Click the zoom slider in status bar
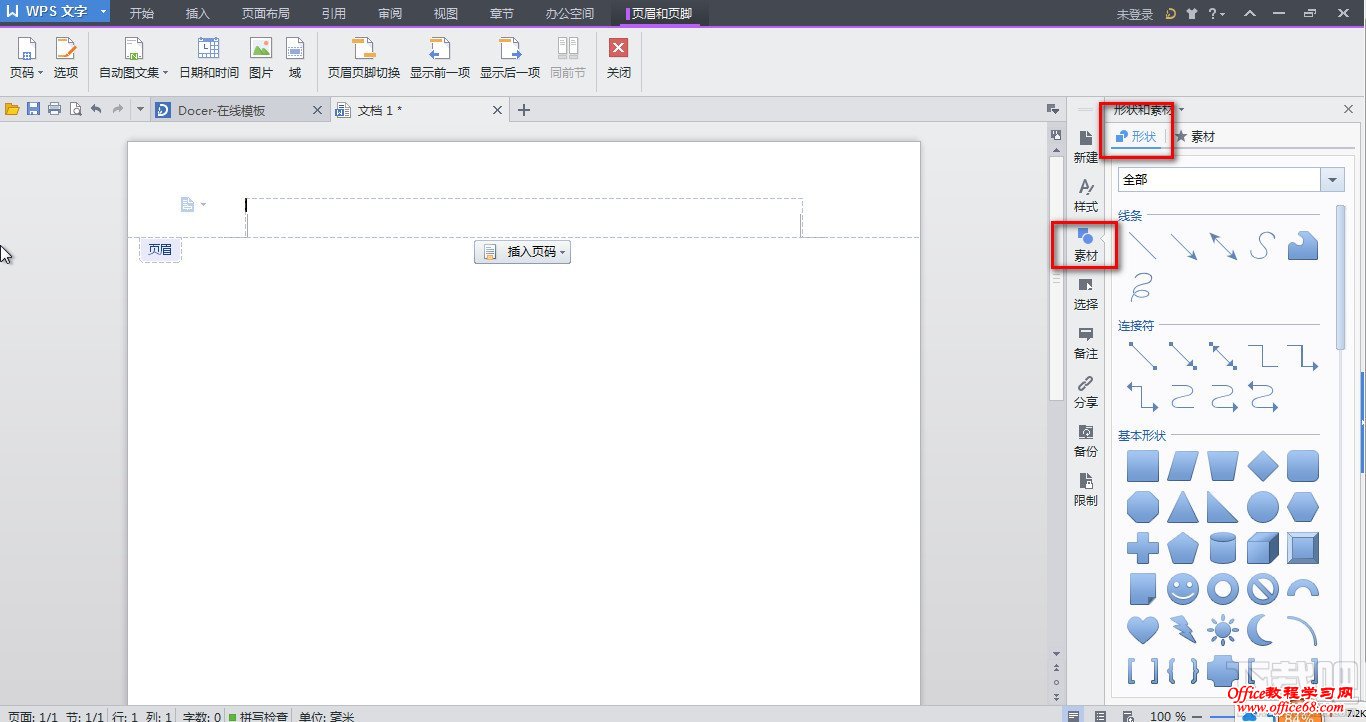 (x=1222, y=716)
